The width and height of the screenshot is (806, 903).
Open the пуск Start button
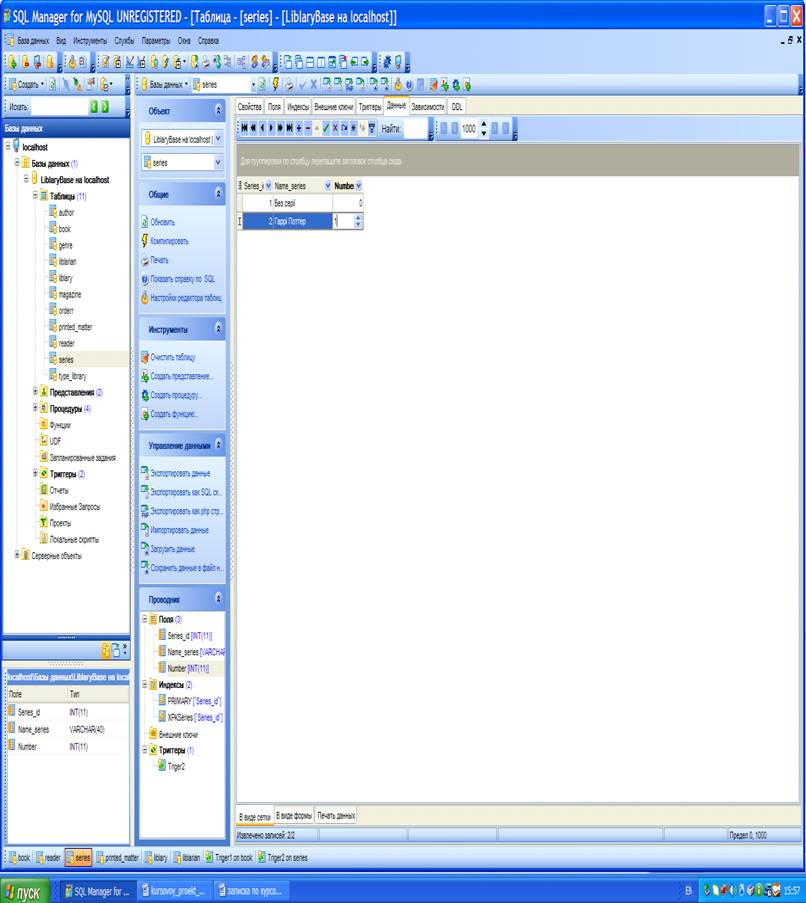pos(25,891)
